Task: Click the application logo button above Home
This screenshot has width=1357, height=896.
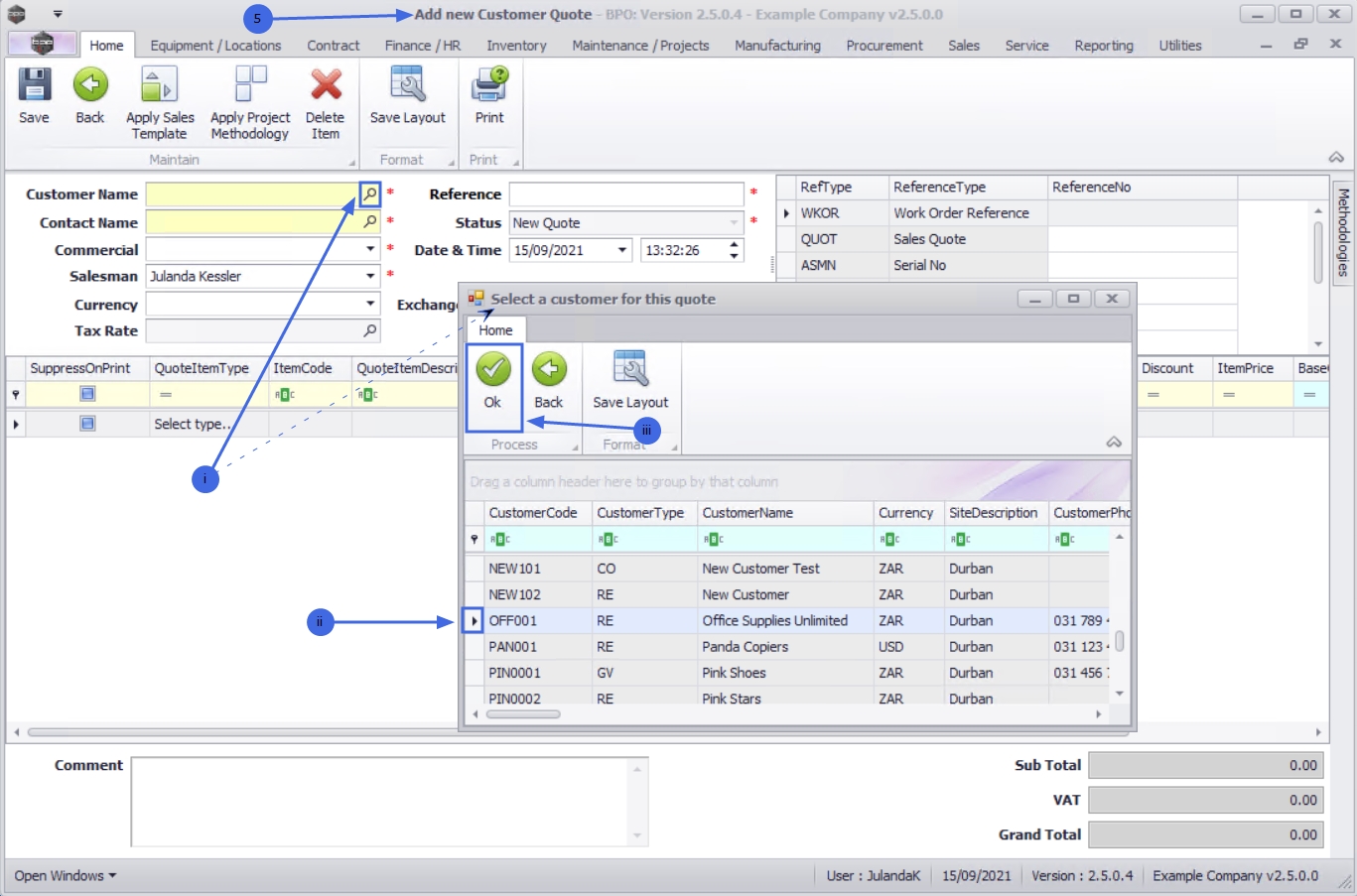Action: [x=42, y=44]
